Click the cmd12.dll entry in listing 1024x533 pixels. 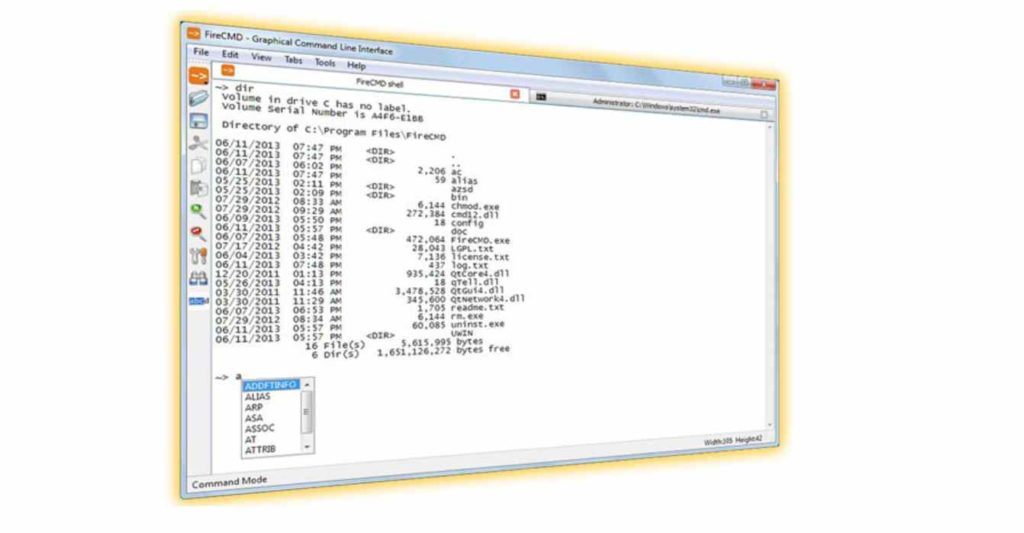point(475,215)
